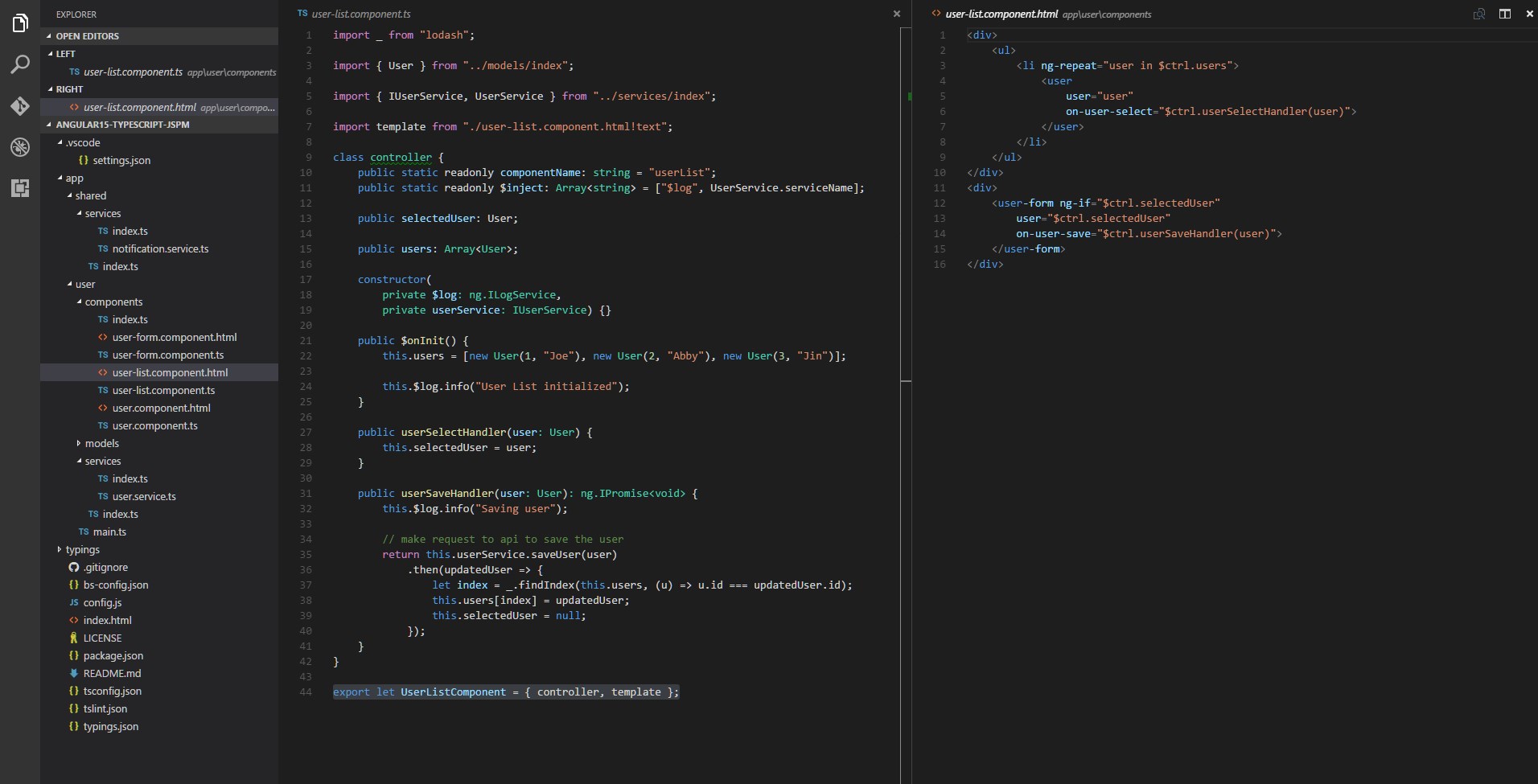Click the braces icon beside bs-config.json
1538x784 pixels.
pos(74,585)
